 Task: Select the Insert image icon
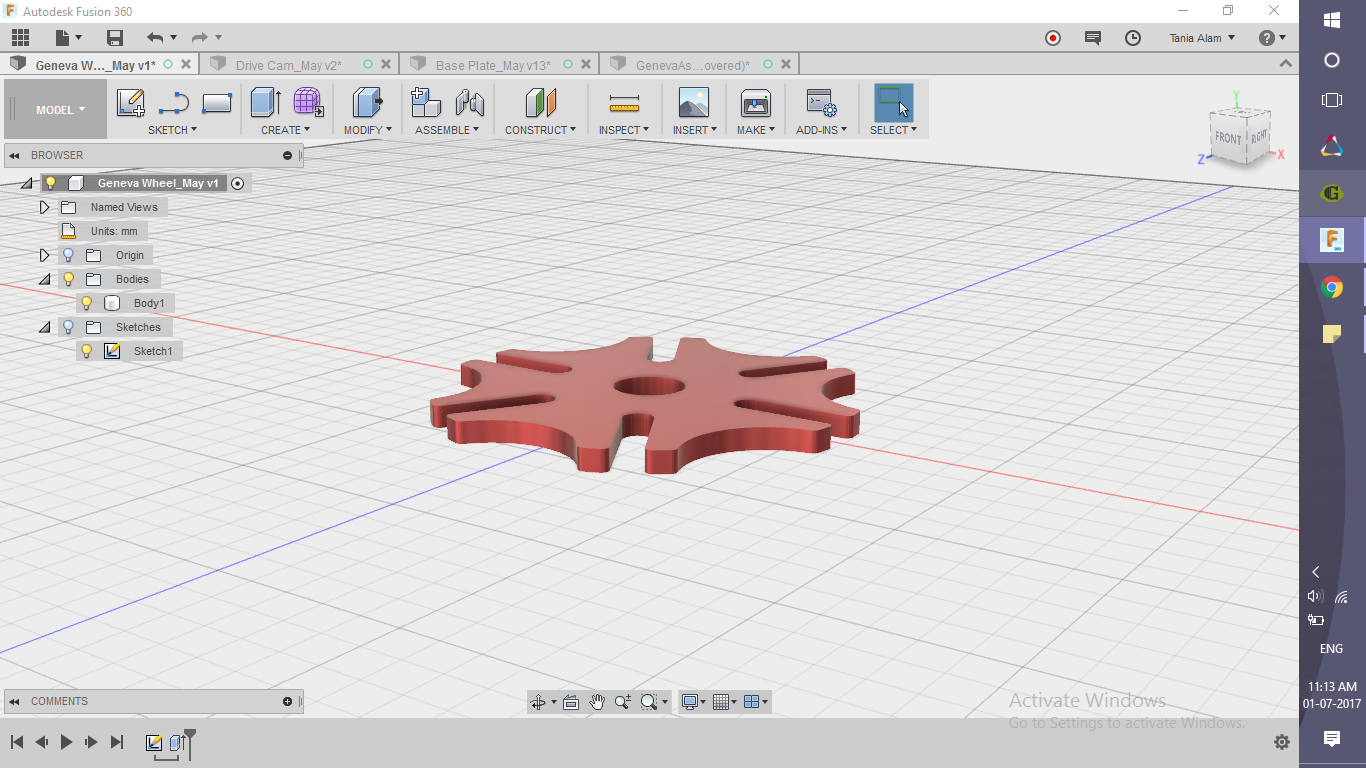[x=693, y=102]
